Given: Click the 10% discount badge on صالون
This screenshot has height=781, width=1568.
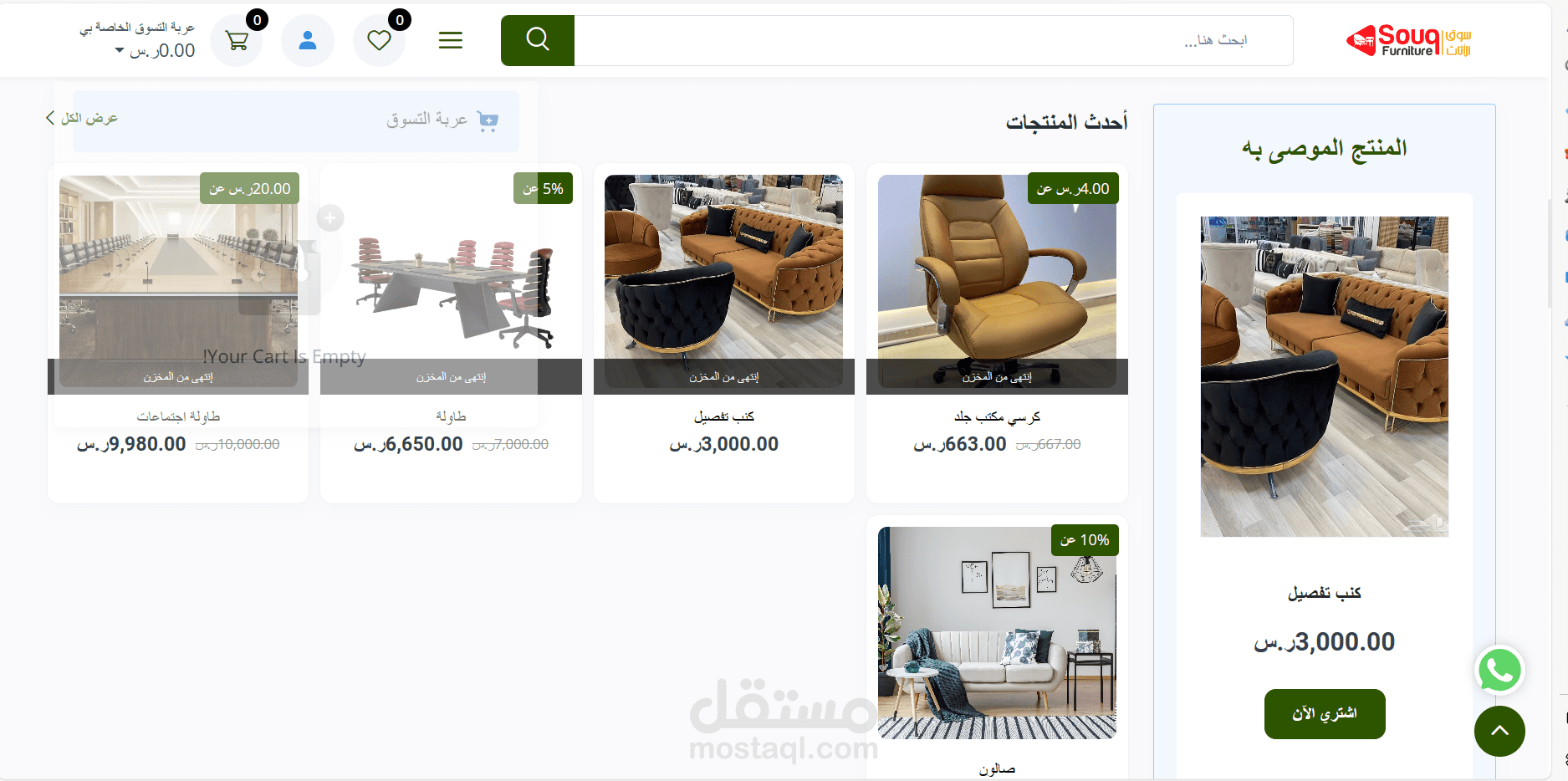Looking at the screenshot, I should pos(1085,540).
